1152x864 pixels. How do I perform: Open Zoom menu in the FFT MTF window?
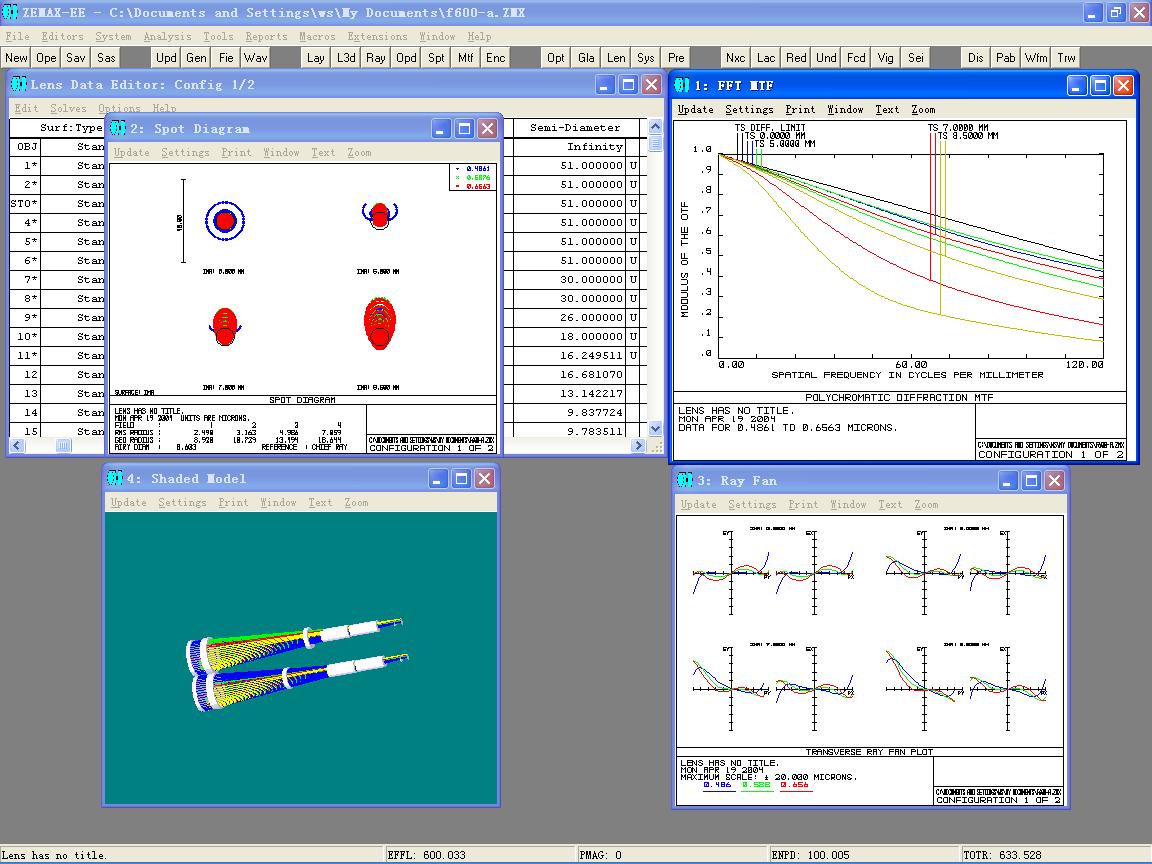pyautogui.click(x=923, y=109)
